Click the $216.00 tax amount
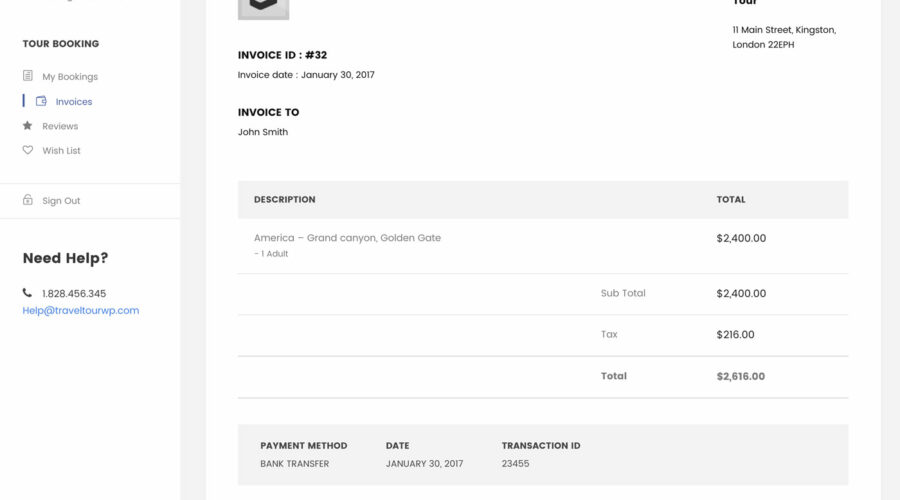 pos(735,335)
